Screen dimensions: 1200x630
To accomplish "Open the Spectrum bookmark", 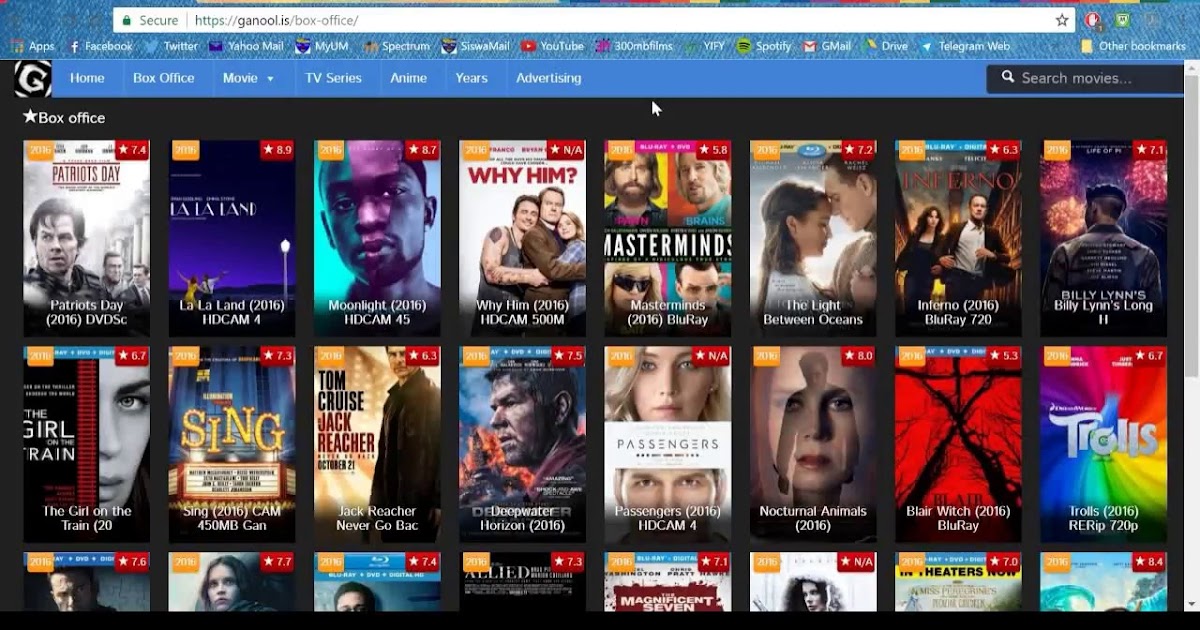I will (x=397, y=46).
